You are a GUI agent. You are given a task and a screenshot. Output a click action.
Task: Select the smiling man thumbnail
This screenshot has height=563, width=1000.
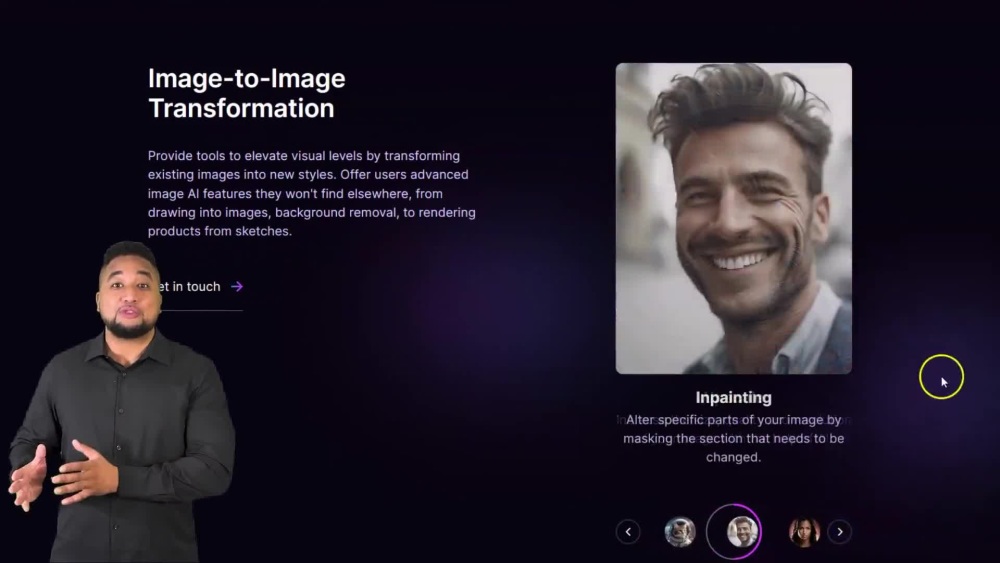(x=742, y=531)
